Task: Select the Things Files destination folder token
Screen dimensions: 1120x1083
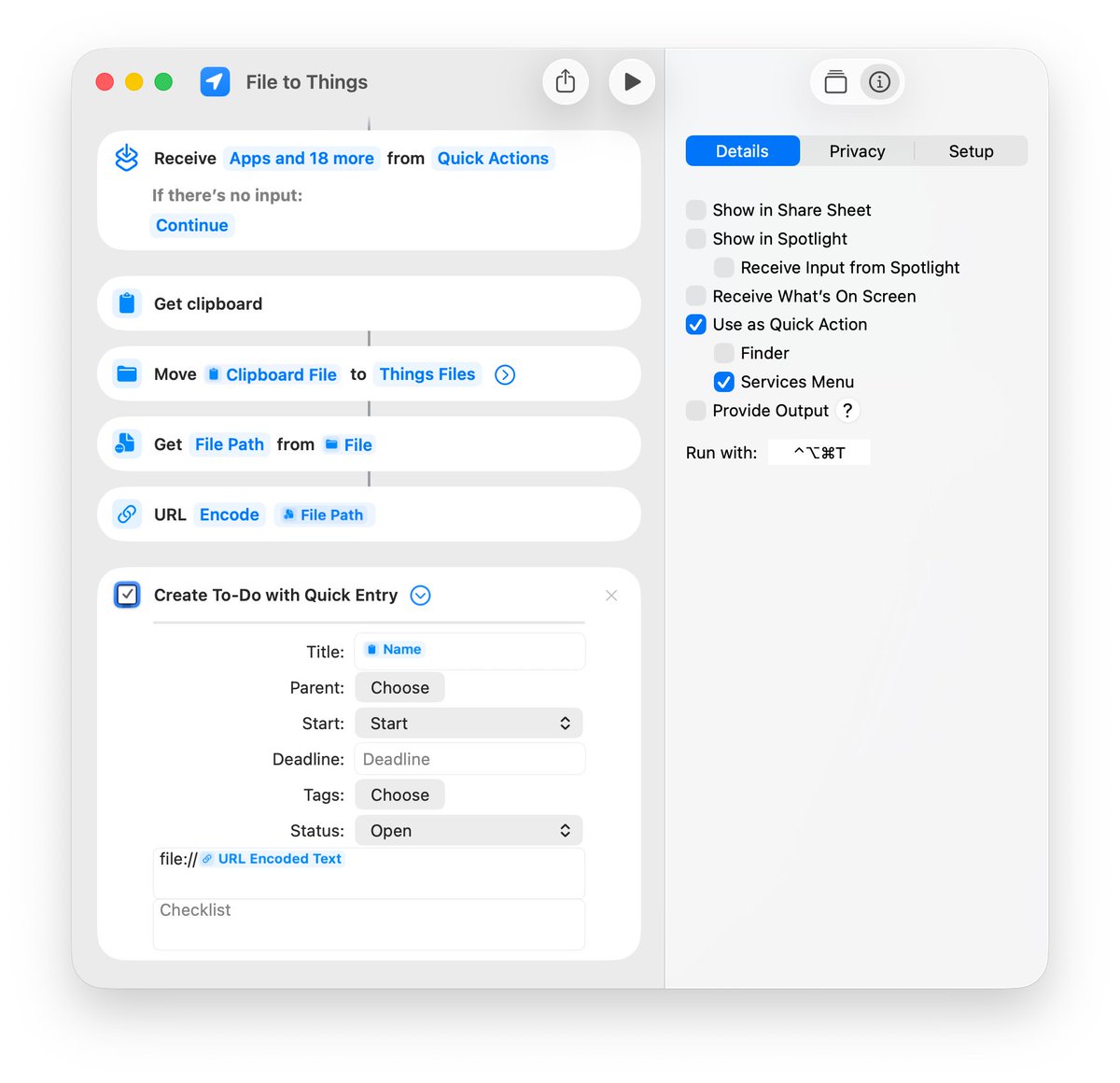Action: pos(427,374)
